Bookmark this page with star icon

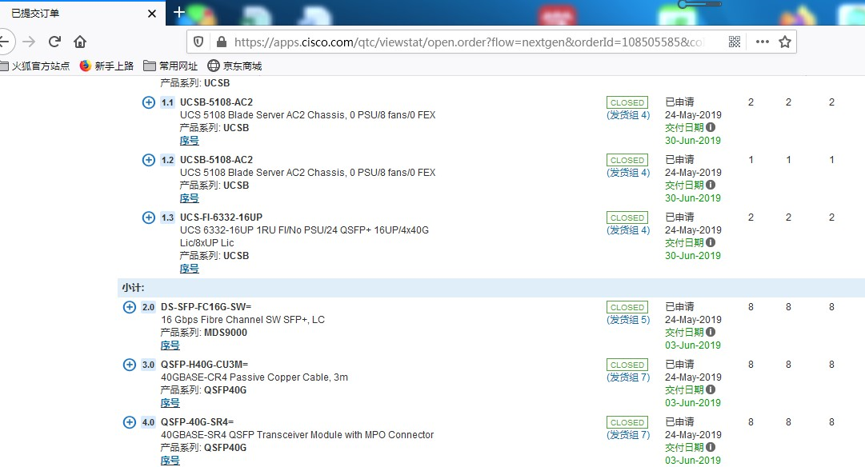(x=785, y=42)
